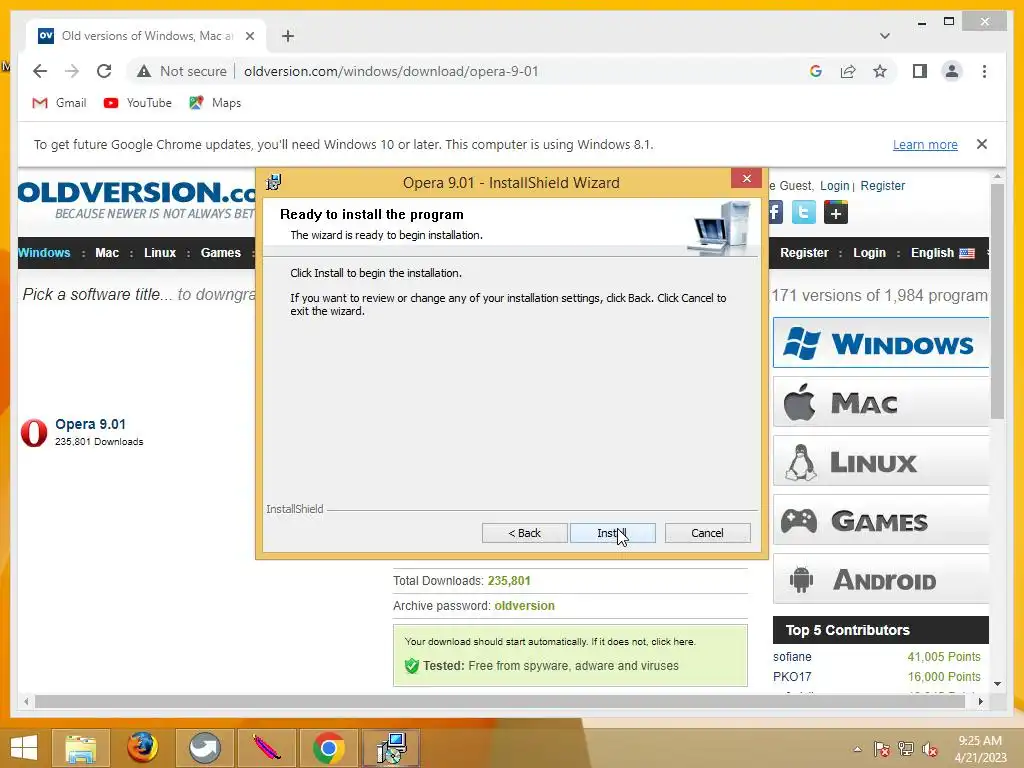The height and width of the screenshot is (768, 1024).
Task: Click the horizontal page scrollbar
Action: click(x=500, y=701)
